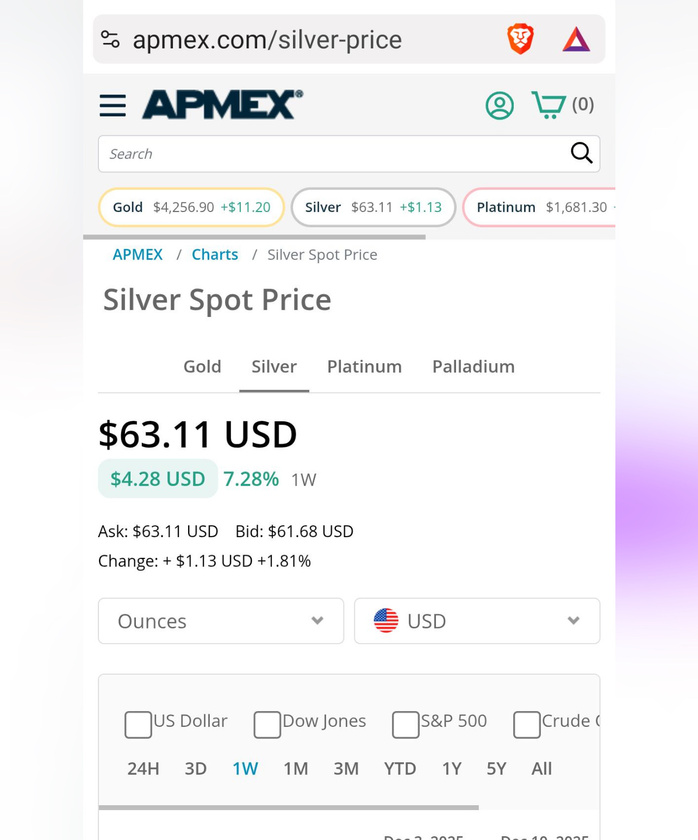Screen dimensions: 698x840
Task: Click the APMEX logo
Action: pyautogui.click(x=222, y=104)
